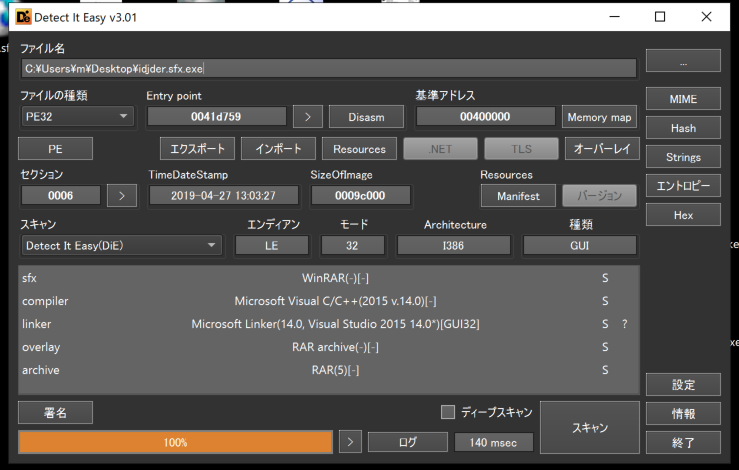The height and width of the screenshot is (470, 739).
Task: Close the Detect It Easy window
Action: [706, 17]
